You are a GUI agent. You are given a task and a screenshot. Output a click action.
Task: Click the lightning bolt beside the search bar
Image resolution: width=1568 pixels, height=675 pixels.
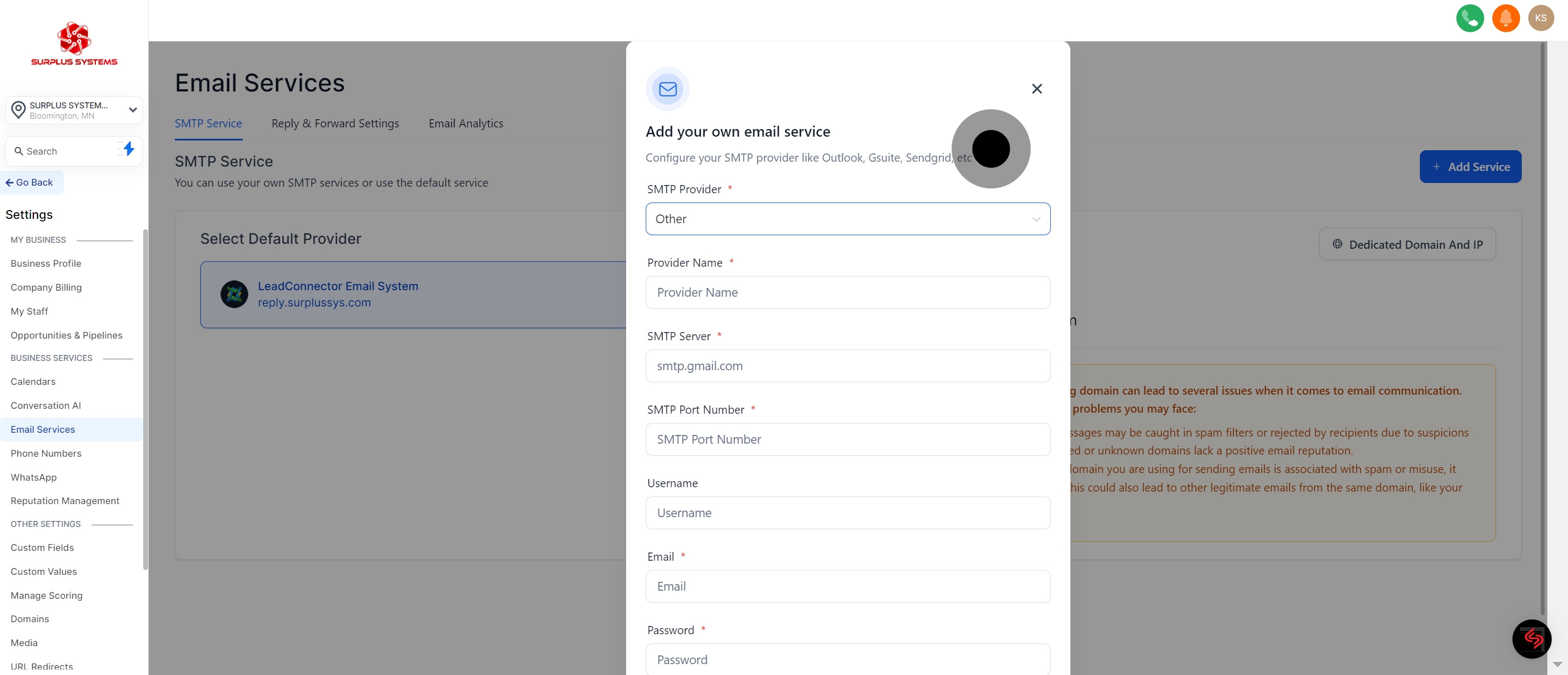pos(128,150)
